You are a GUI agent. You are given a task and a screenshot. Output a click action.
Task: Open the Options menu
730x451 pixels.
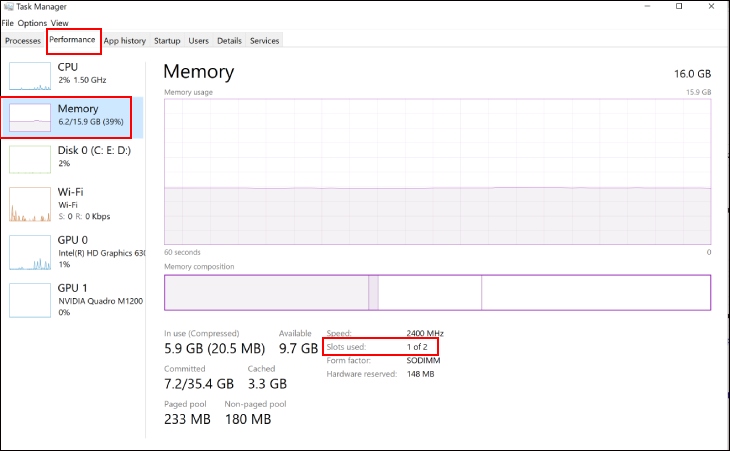pyautogui.click(x=32, y=23)
